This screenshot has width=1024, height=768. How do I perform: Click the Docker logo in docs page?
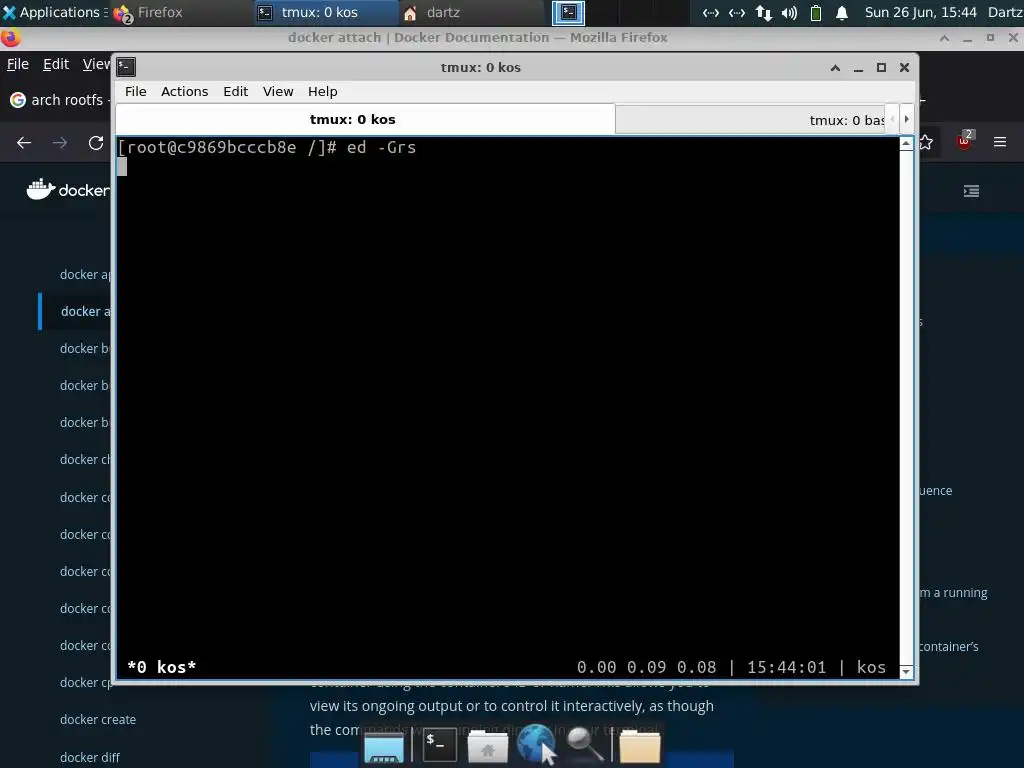pyautogui.click(x=68, y=190)
